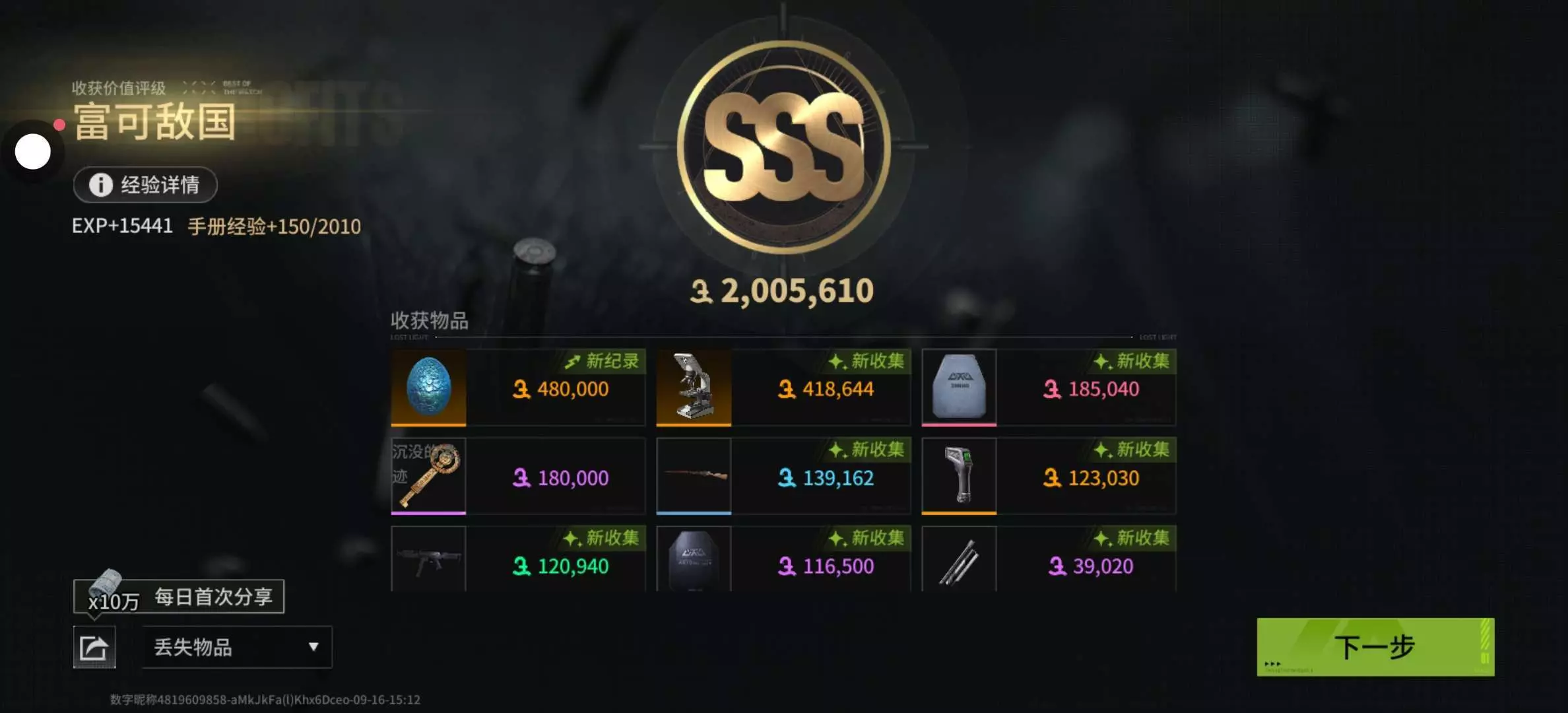This screenshot has height=713, width=1568.
Task: Tap the white floating recording circle
Action: click(x=32, y=152)
